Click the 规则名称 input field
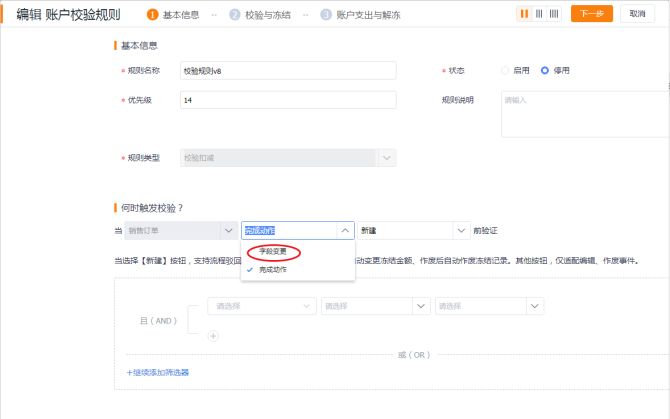Viewport: 670px width, 419px height. (288, 71)
